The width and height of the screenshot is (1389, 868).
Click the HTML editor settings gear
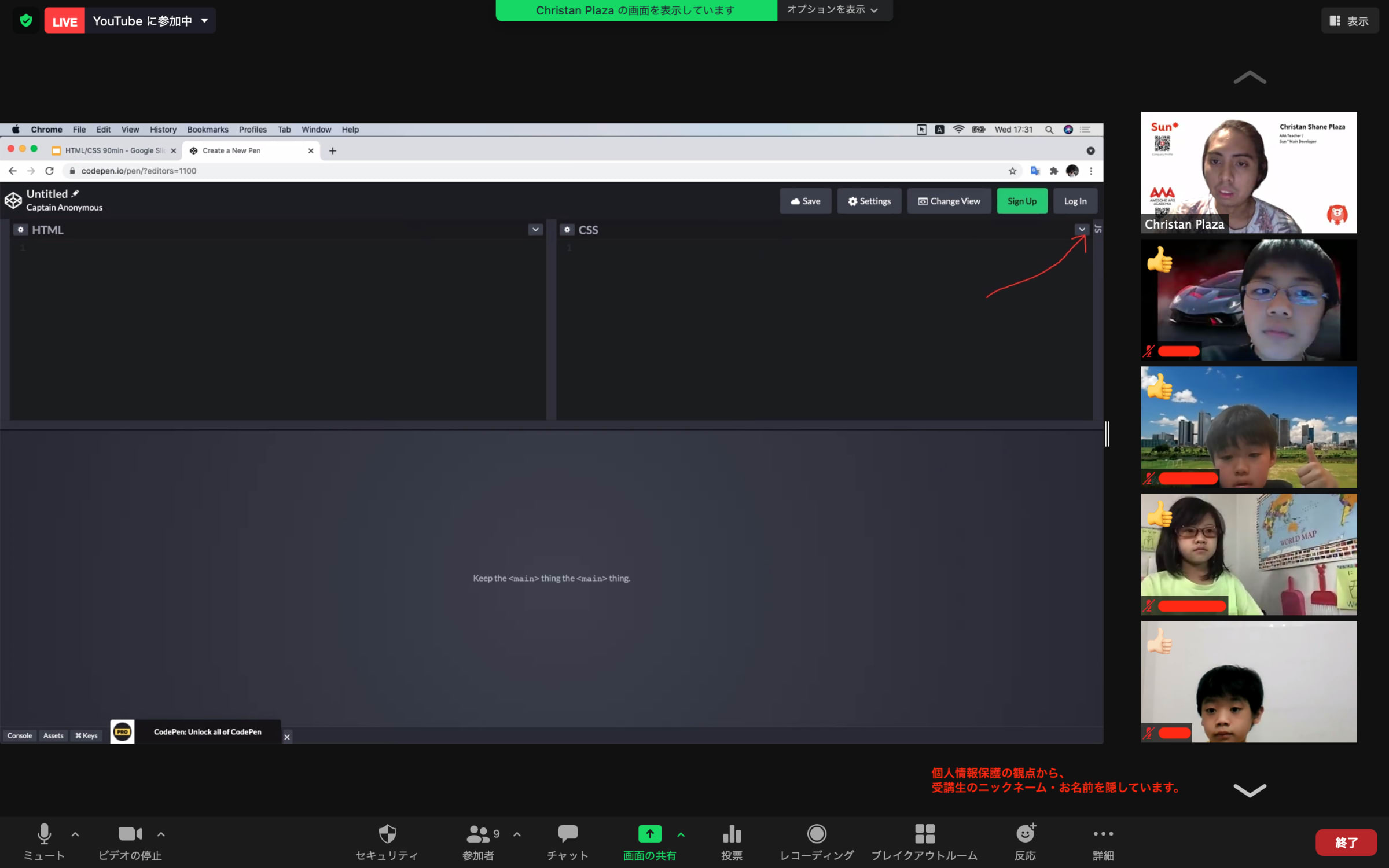coord(21,230)
